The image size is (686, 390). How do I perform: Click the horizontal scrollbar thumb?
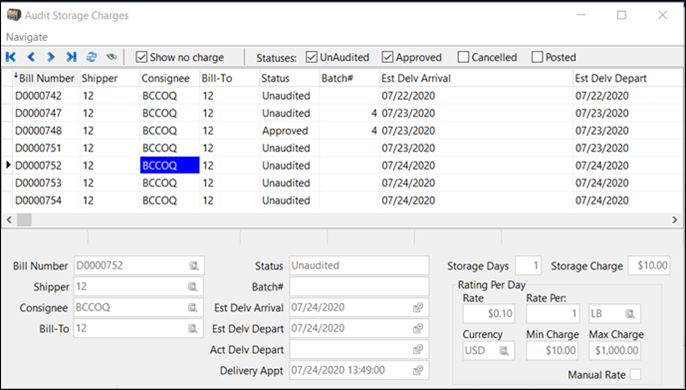pos(24,220)
